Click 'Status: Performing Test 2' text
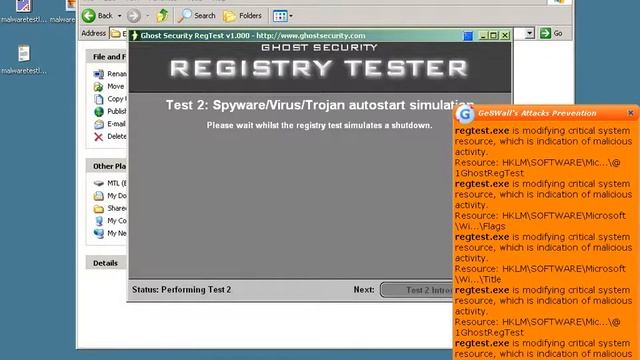 click(181, 290)
